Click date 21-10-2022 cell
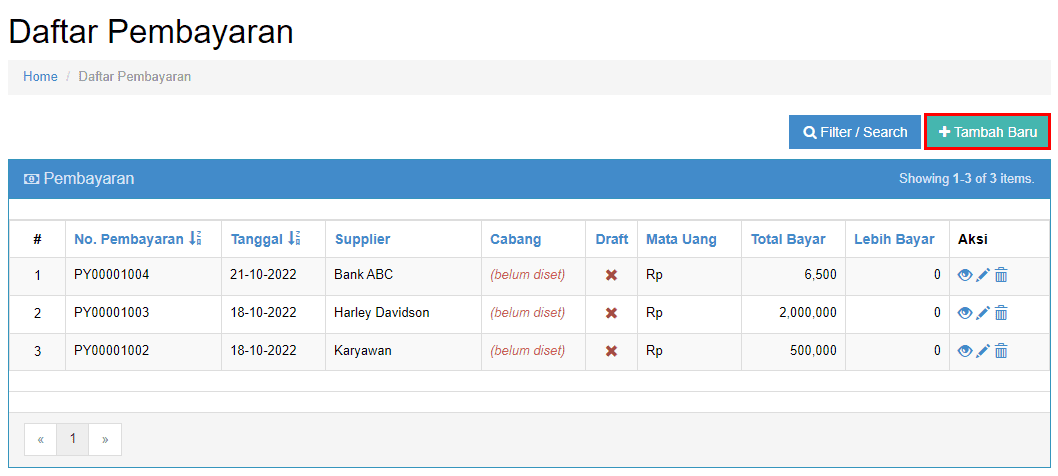 coord(274,275)
